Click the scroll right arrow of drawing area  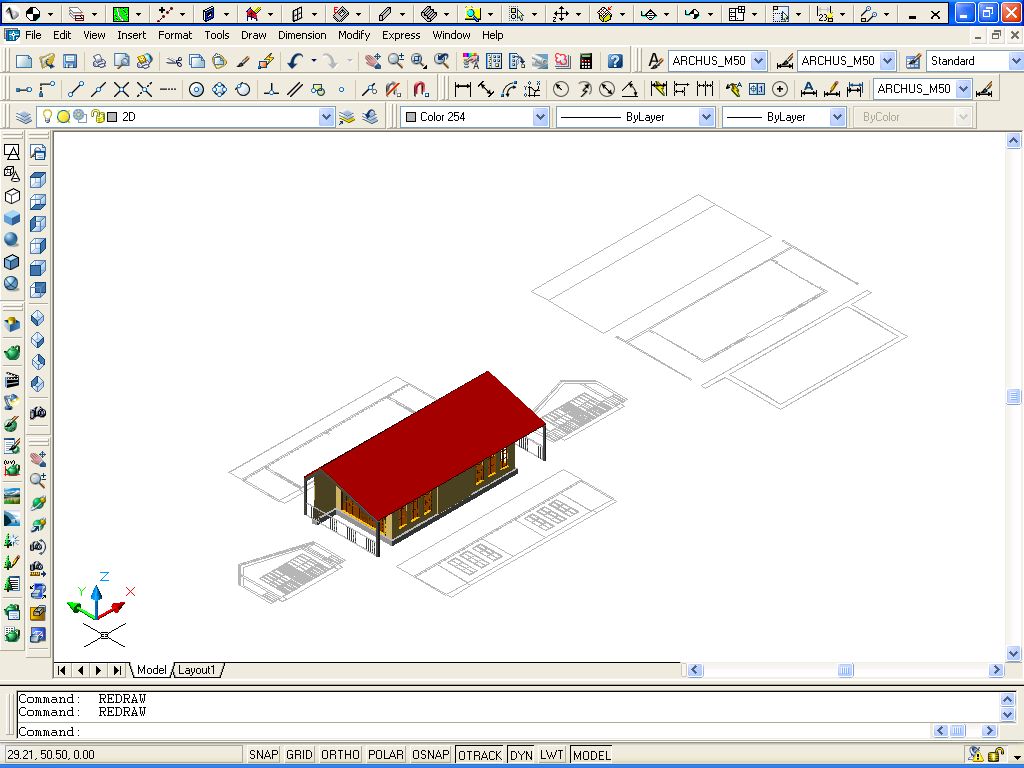pyautogui.click(x=996, y=670)
